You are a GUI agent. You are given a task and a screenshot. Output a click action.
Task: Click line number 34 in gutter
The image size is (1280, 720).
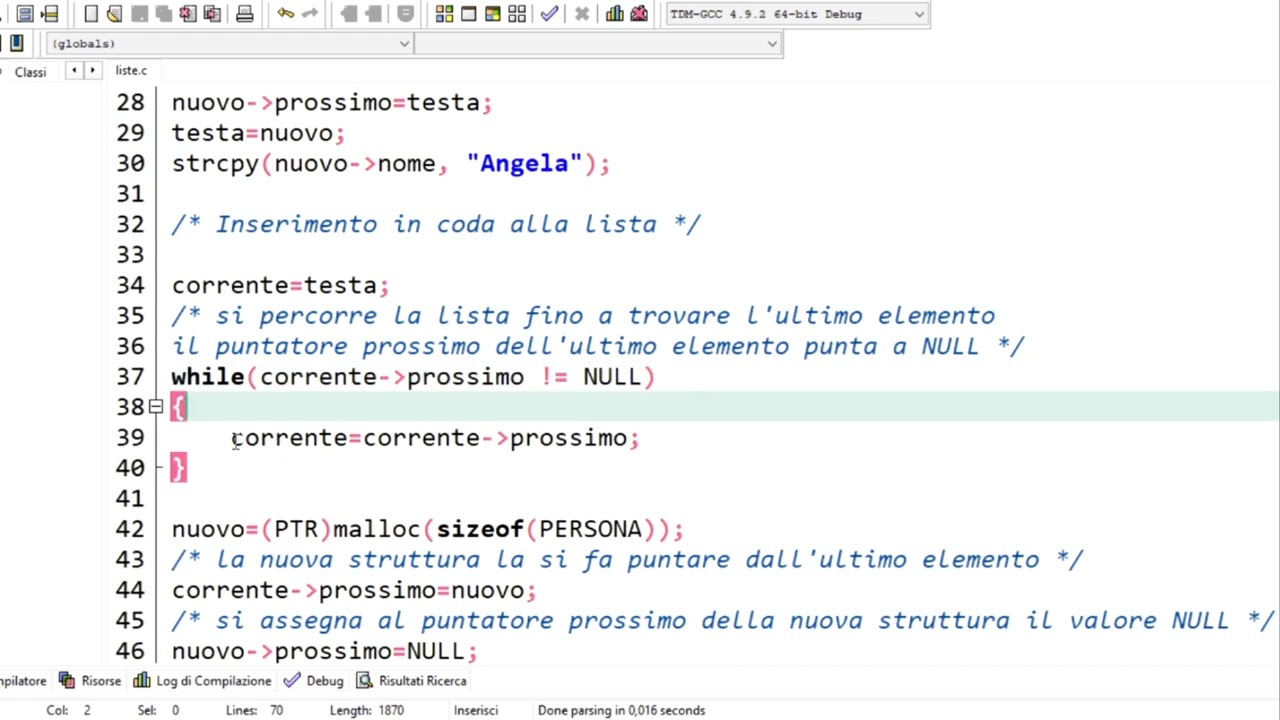pos(130,286)
